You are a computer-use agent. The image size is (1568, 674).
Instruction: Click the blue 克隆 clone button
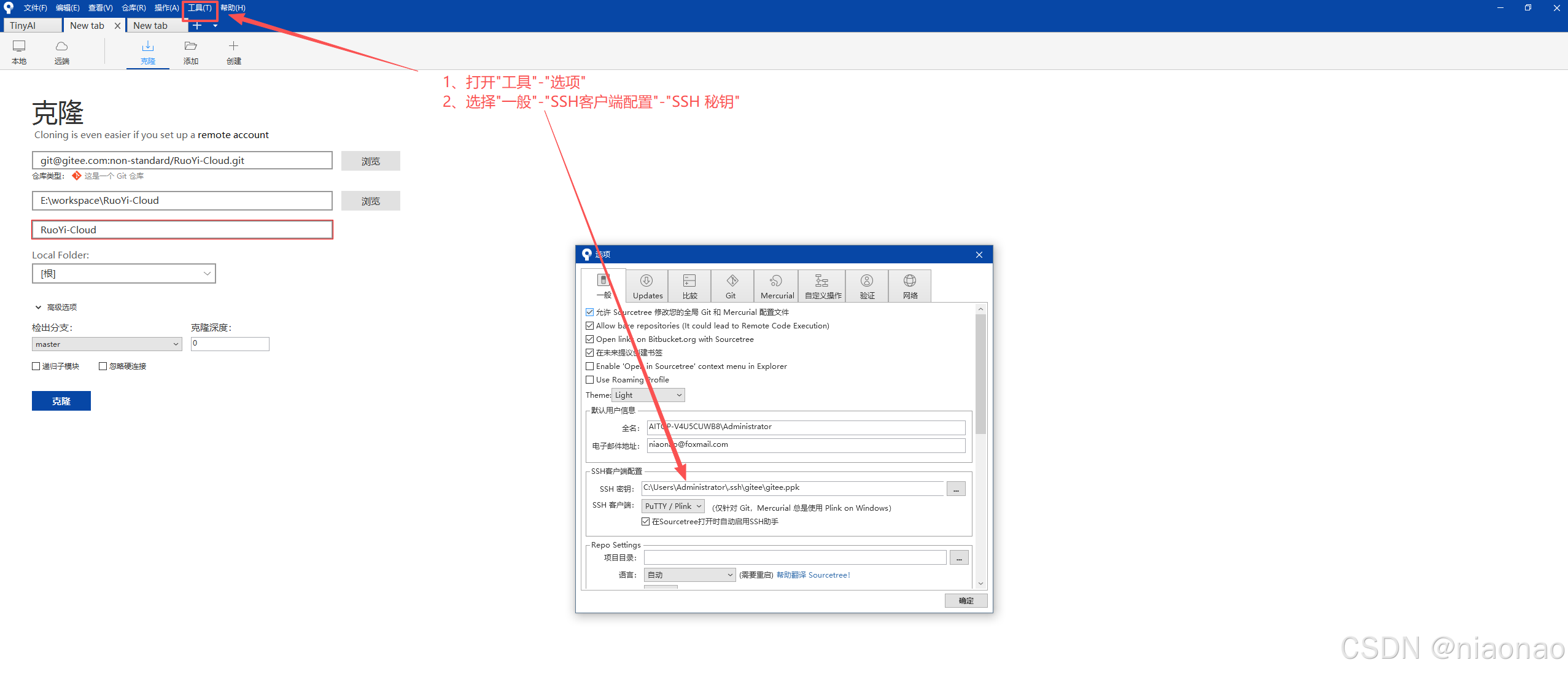click(x=61, y=401)
